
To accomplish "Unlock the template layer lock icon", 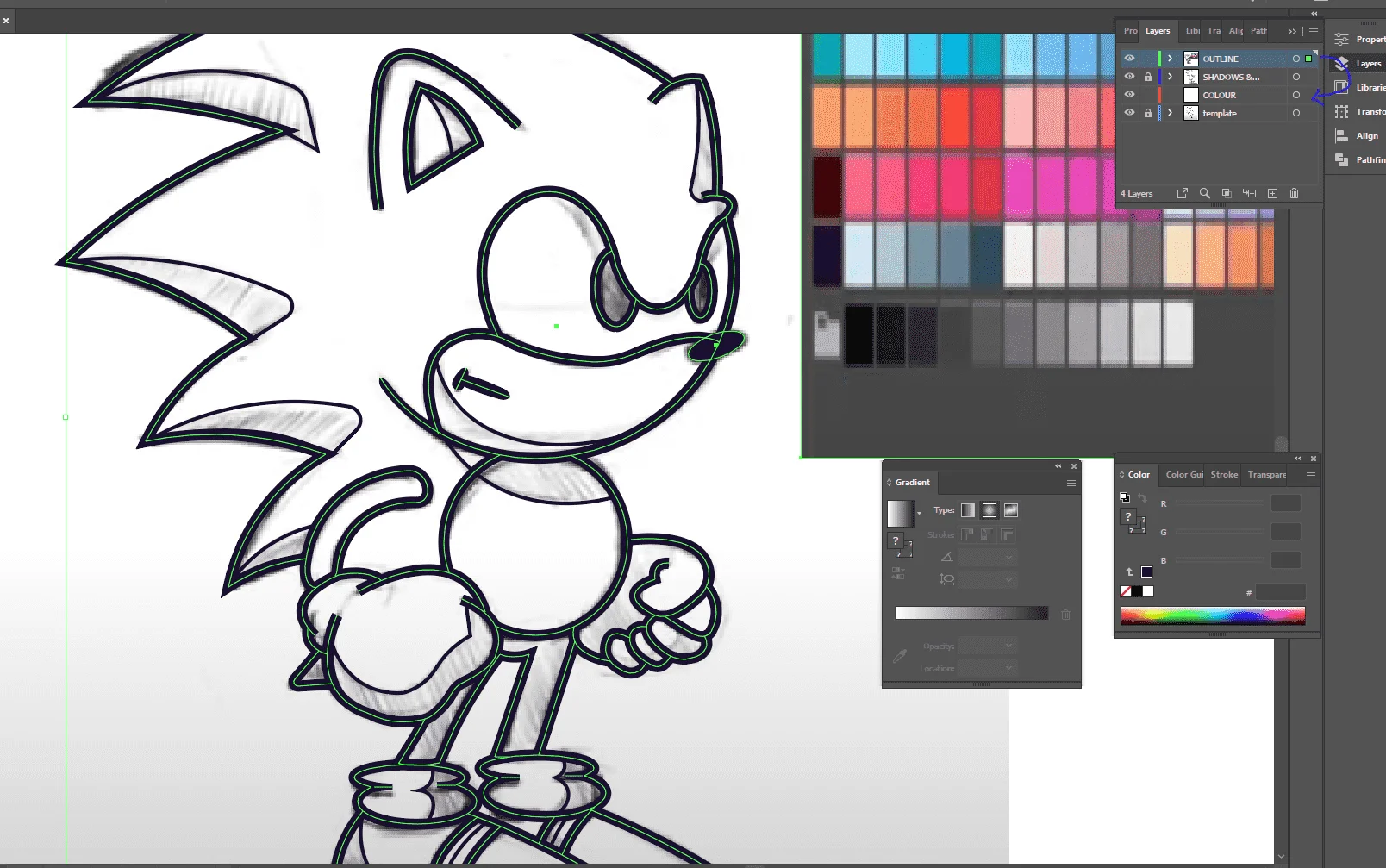I will [1148, 113].
